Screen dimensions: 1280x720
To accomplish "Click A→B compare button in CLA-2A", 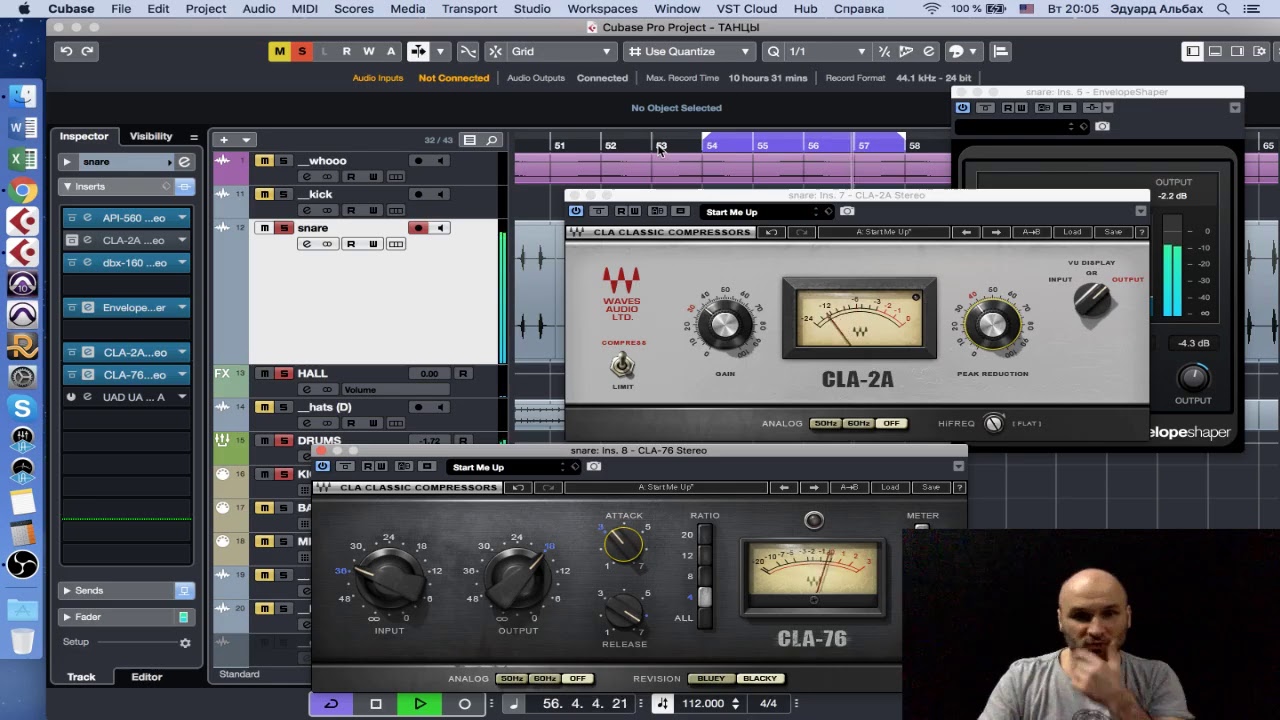I will pos(1031,232).
